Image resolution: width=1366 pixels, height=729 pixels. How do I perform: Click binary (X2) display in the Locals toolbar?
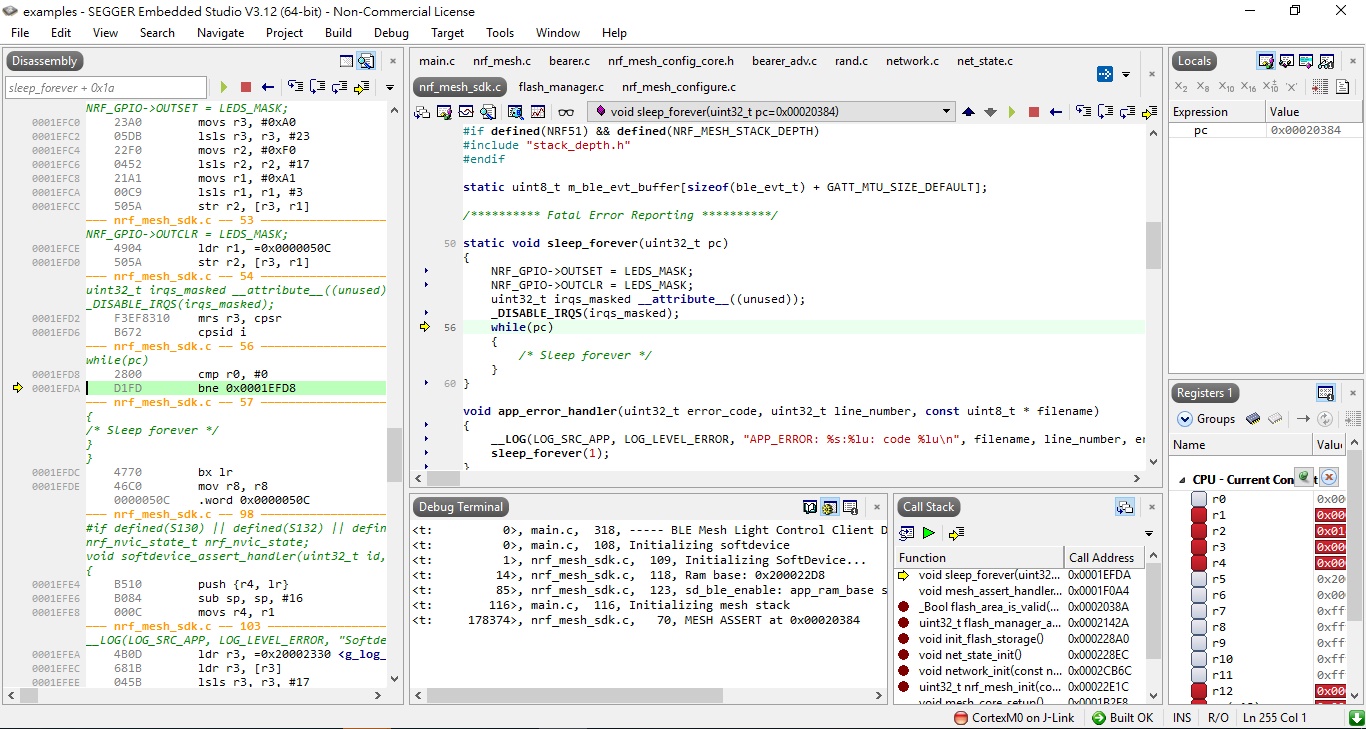1182,87
